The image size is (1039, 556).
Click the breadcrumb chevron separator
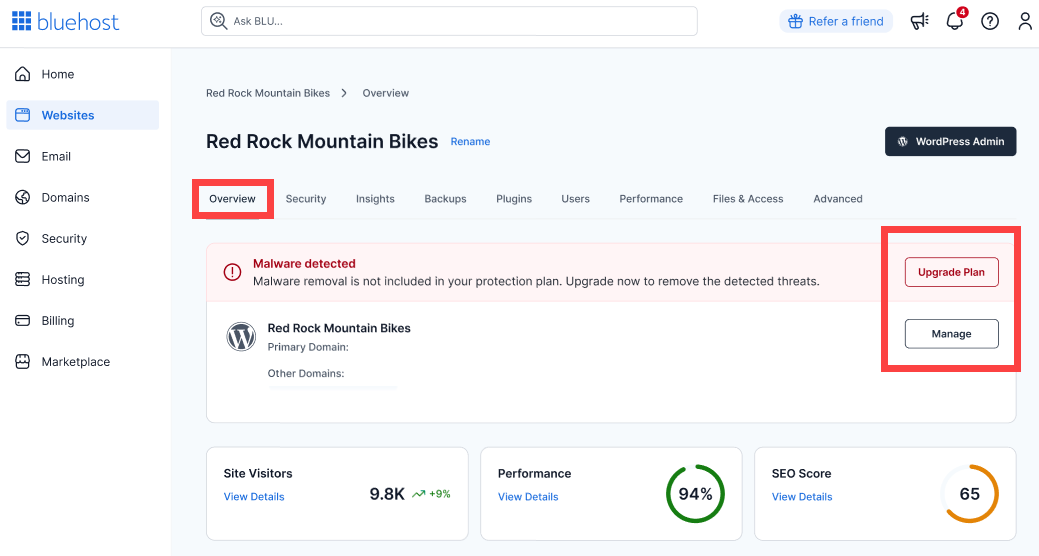[344, 93]
